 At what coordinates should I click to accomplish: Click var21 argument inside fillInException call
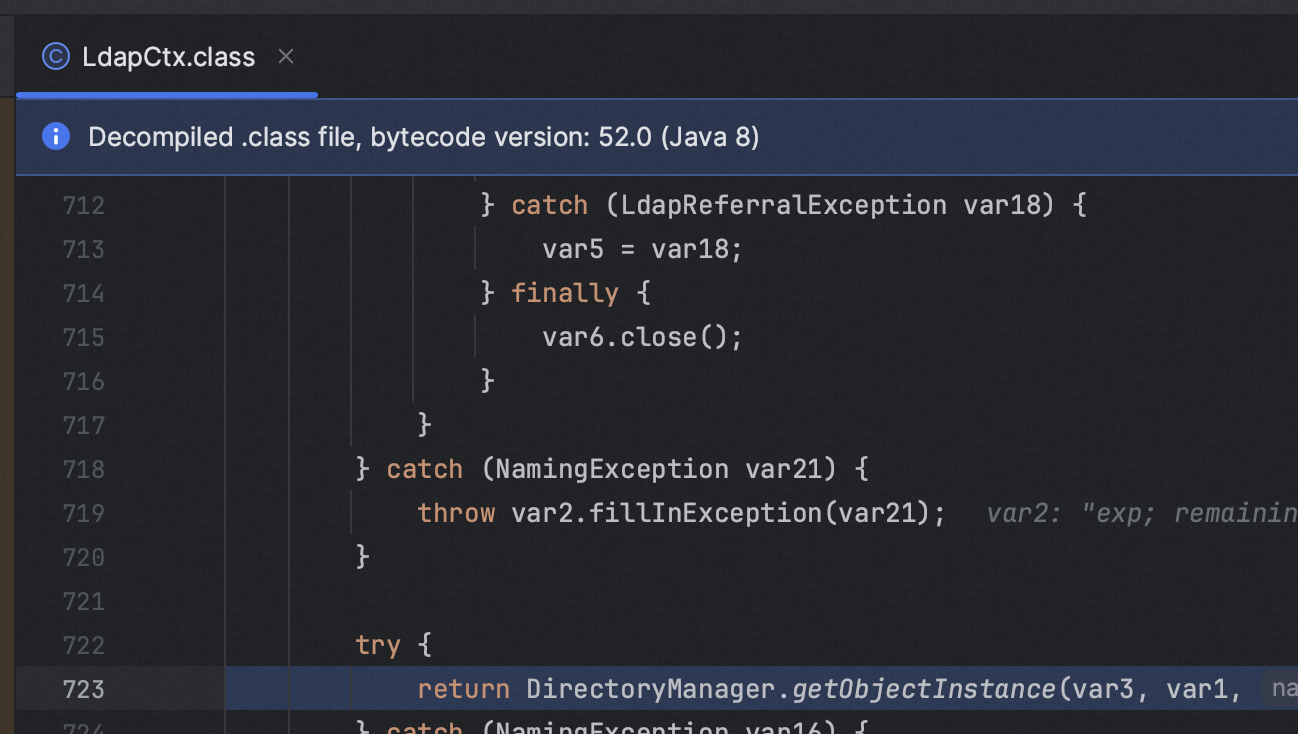click(x=876, y=513)
